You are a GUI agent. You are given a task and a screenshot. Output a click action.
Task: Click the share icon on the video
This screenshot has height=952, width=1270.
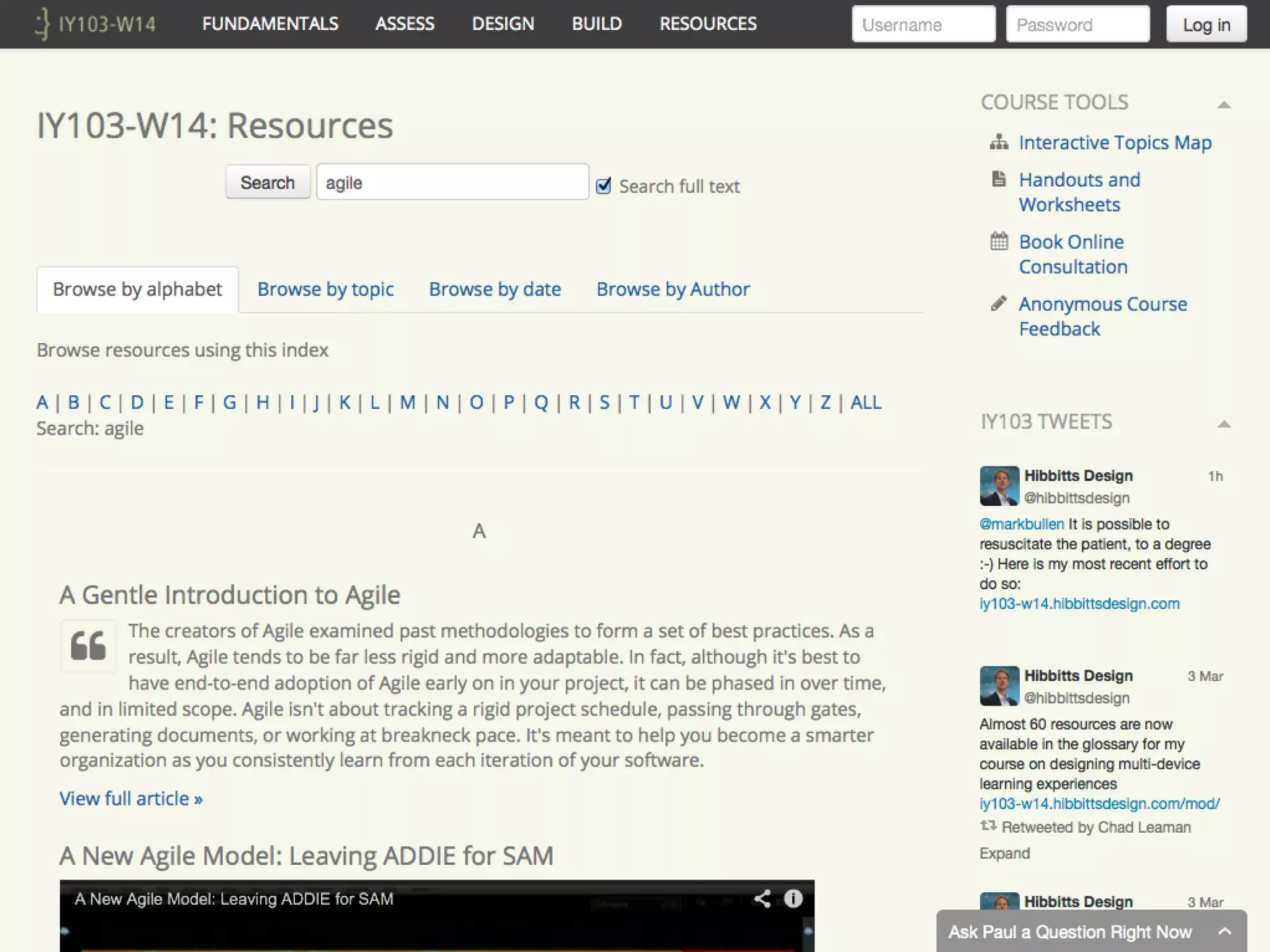coord(762,899)
